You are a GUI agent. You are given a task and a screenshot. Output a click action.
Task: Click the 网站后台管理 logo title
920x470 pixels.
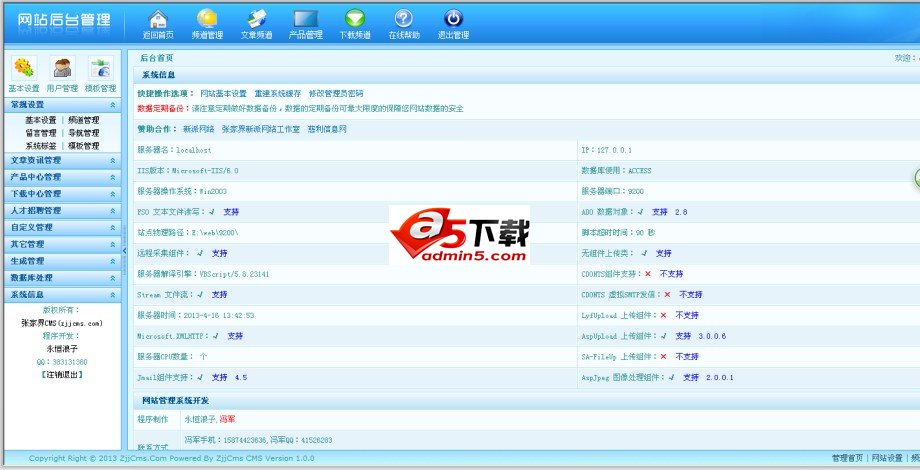[64, 20]
